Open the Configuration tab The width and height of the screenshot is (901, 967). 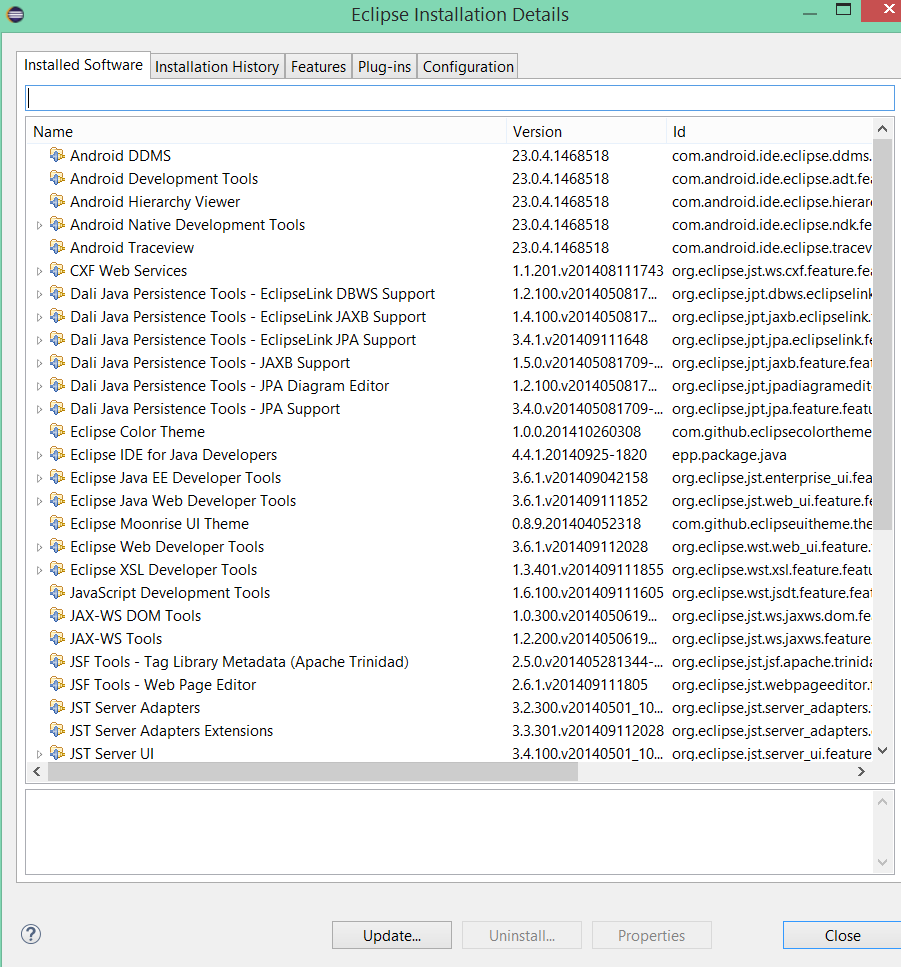click(468, 67)
